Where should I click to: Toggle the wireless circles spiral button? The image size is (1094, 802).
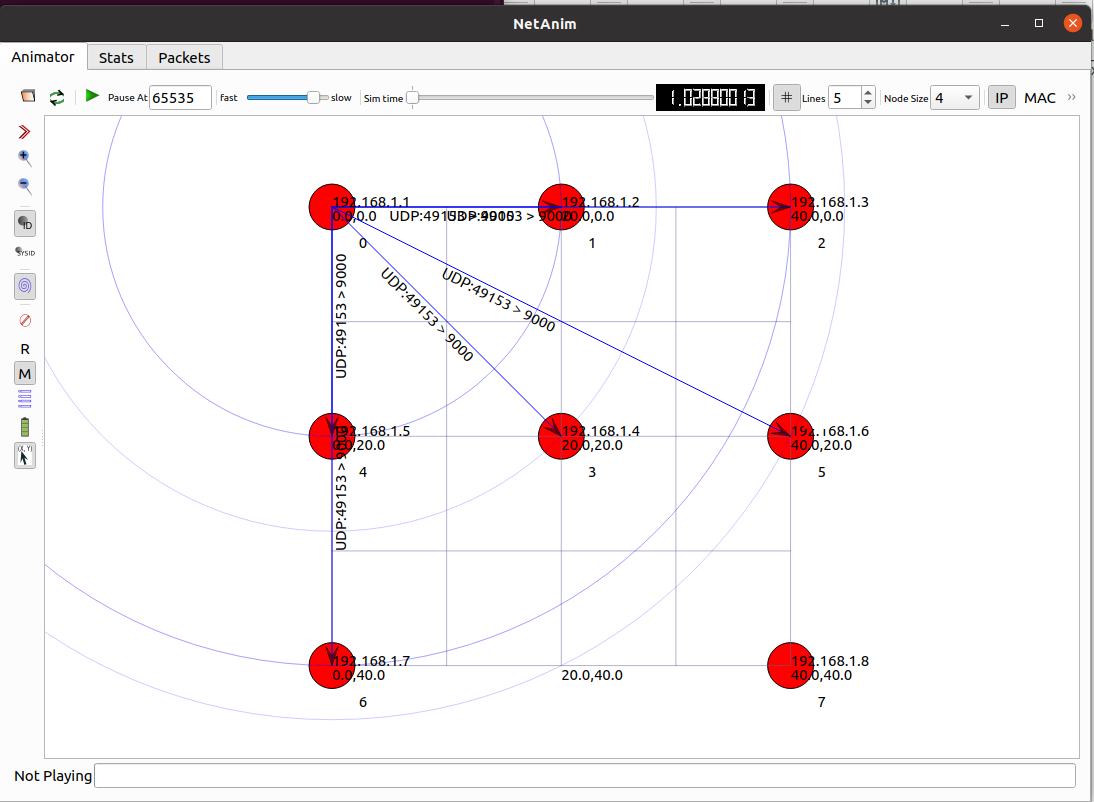click(25, 286)
